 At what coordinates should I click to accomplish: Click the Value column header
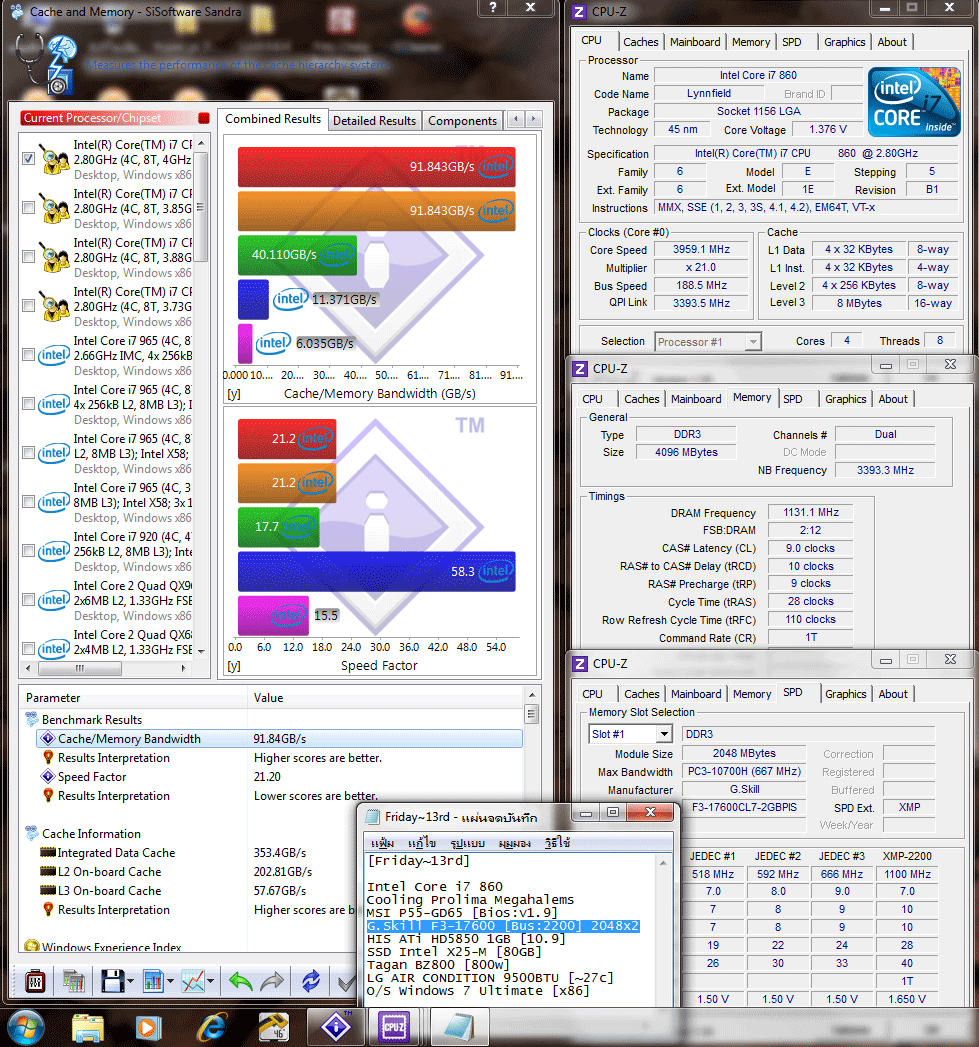tap(386, 698)
